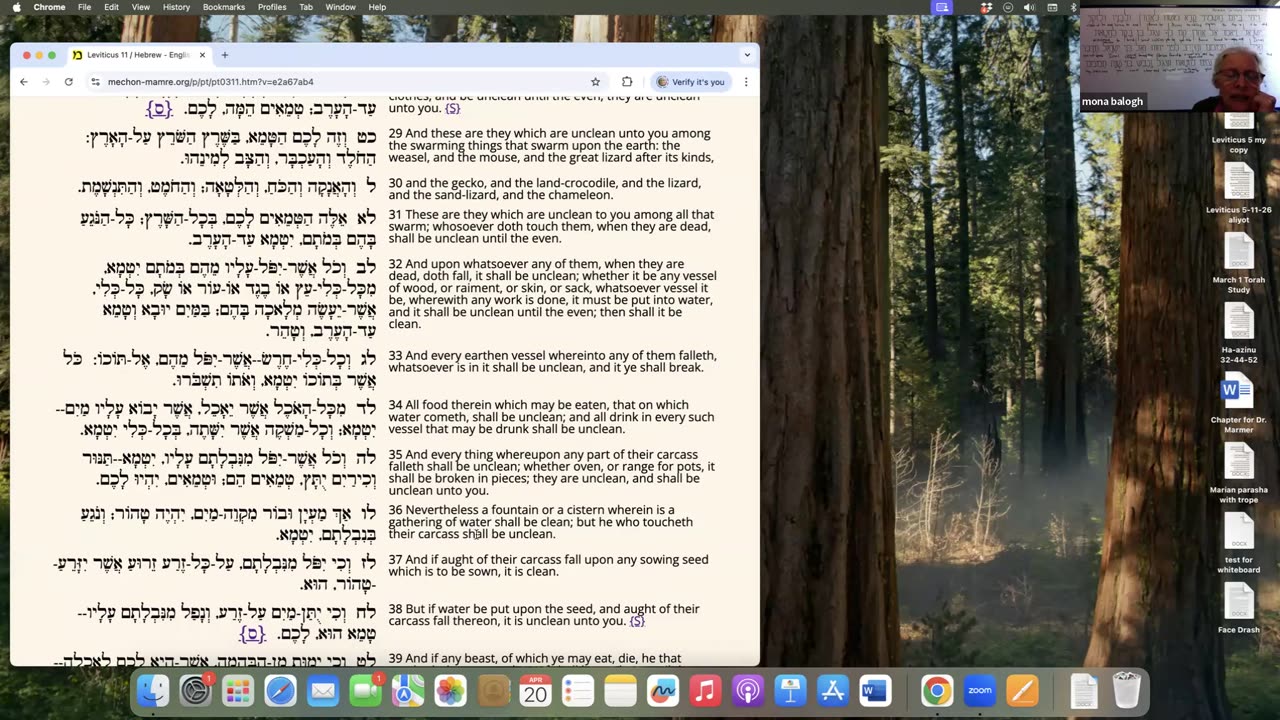Open the Chrome application menu
The image size is (1280, 720).
click(x=49, y=7)
